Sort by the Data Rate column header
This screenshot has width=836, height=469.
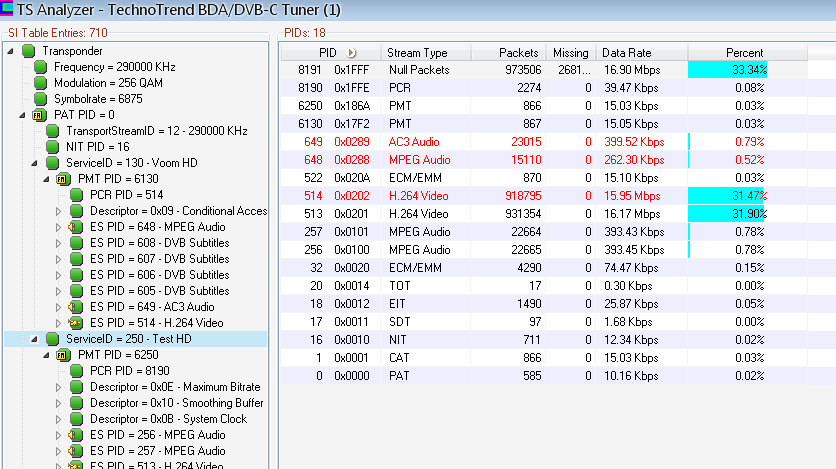[626, 52]
